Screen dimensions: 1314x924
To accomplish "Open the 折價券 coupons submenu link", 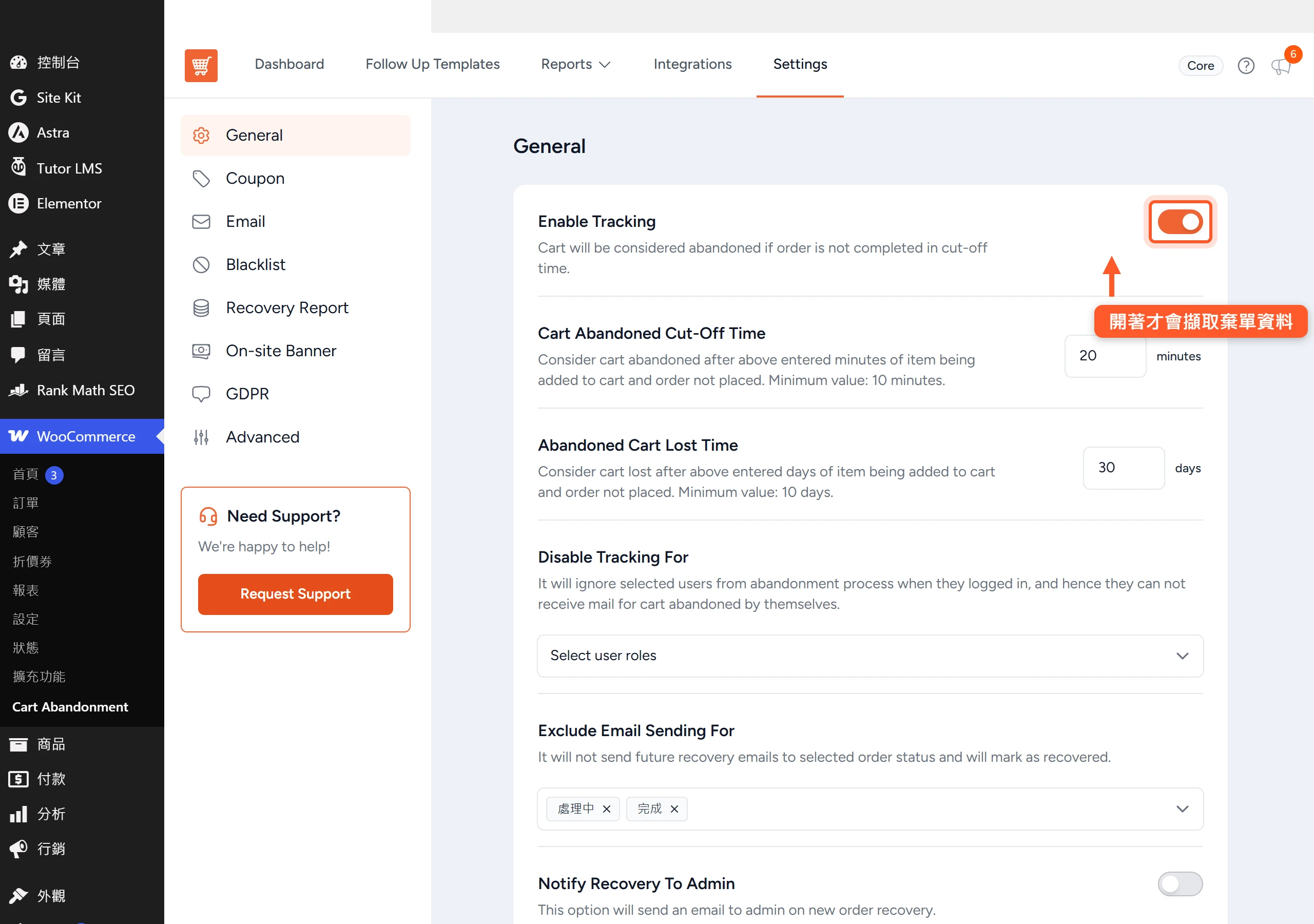I will pos(33,561).
